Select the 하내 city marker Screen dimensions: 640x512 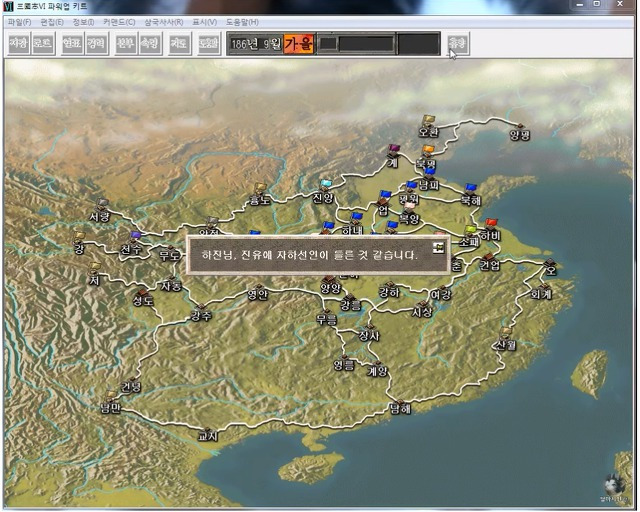[352, 225]
